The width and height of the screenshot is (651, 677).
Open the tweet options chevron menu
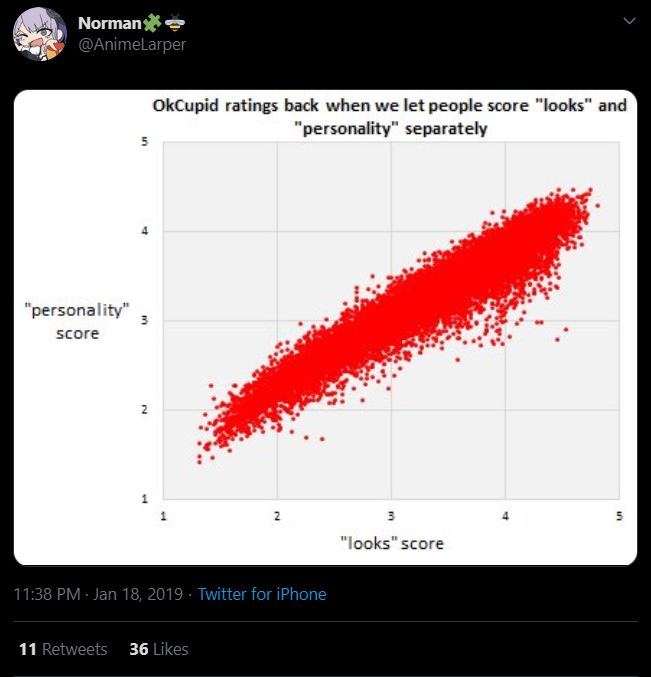pyautogui.click(x=628, y=21)
